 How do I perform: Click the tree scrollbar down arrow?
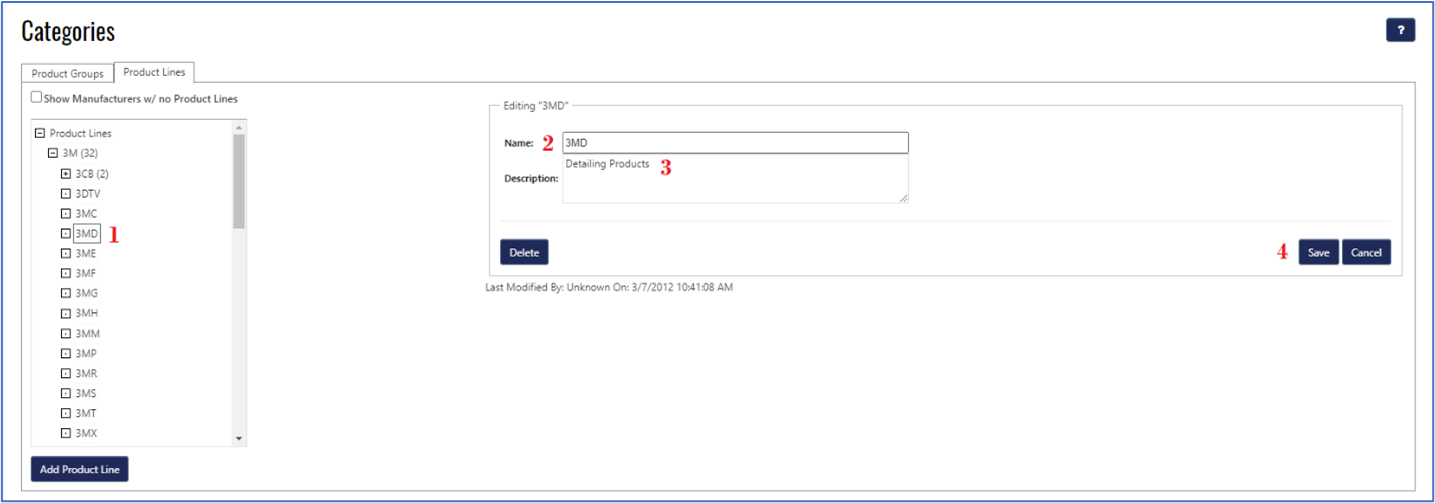239,438
